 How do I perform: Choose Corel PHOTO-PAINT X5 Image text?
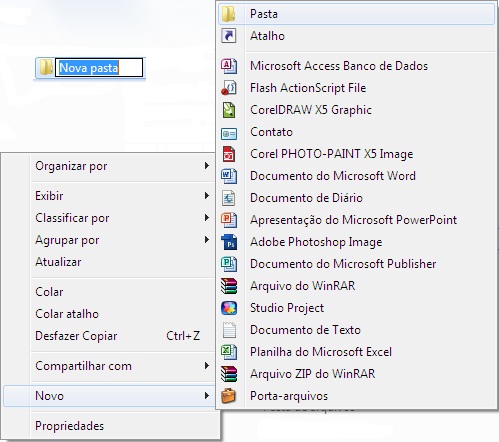coord(332,154)
